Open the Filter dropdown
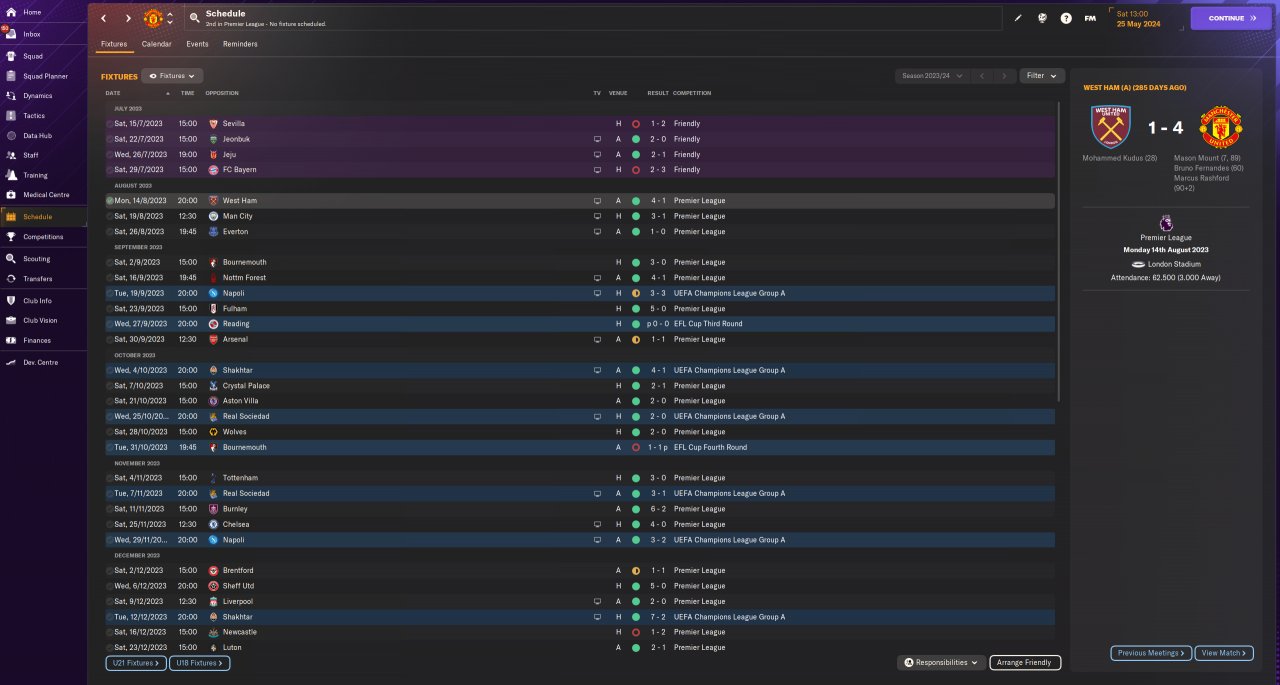1280x685 pixels. click(1042, 76)
